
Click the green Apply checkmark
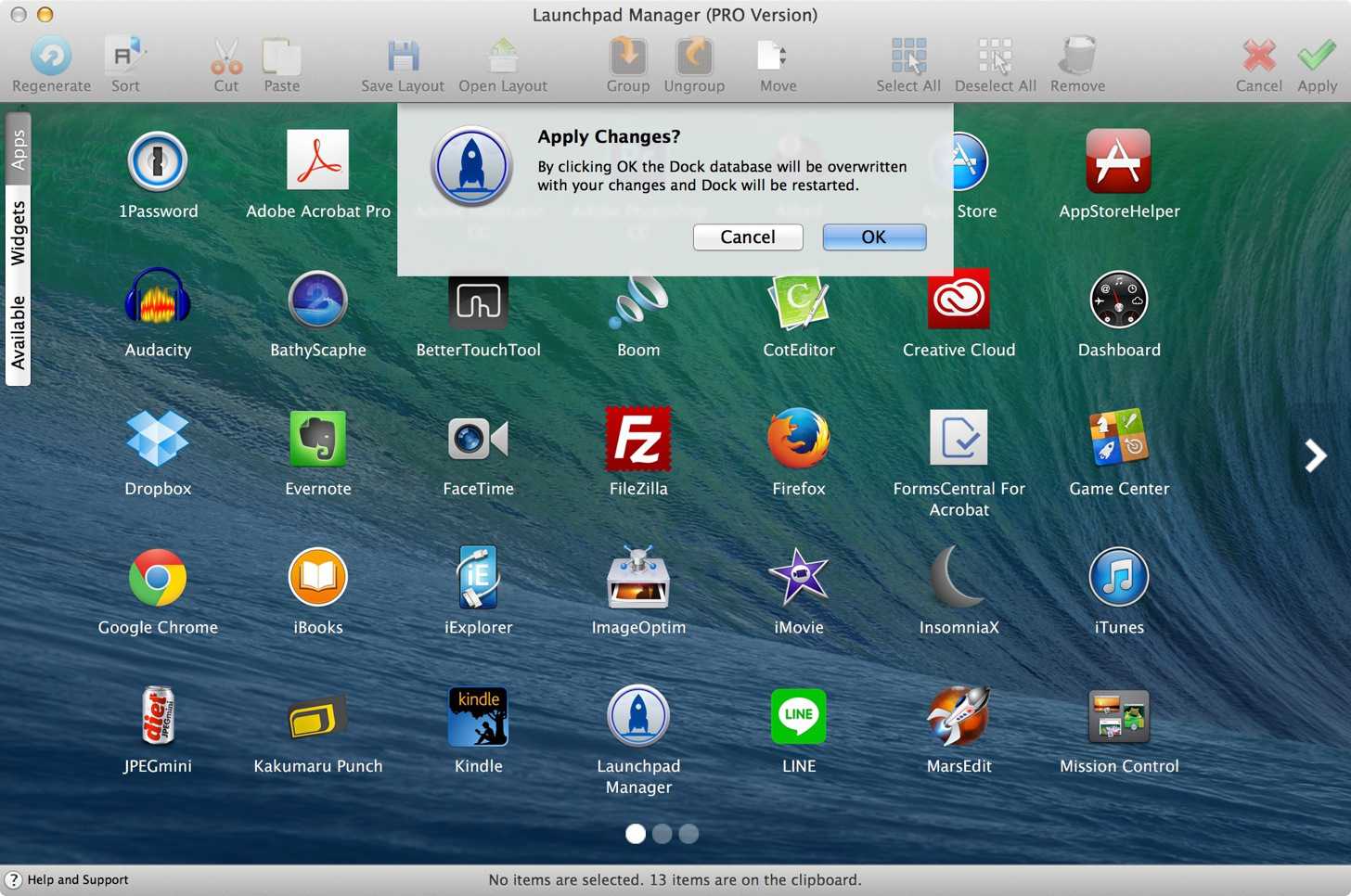(1317, 57)
